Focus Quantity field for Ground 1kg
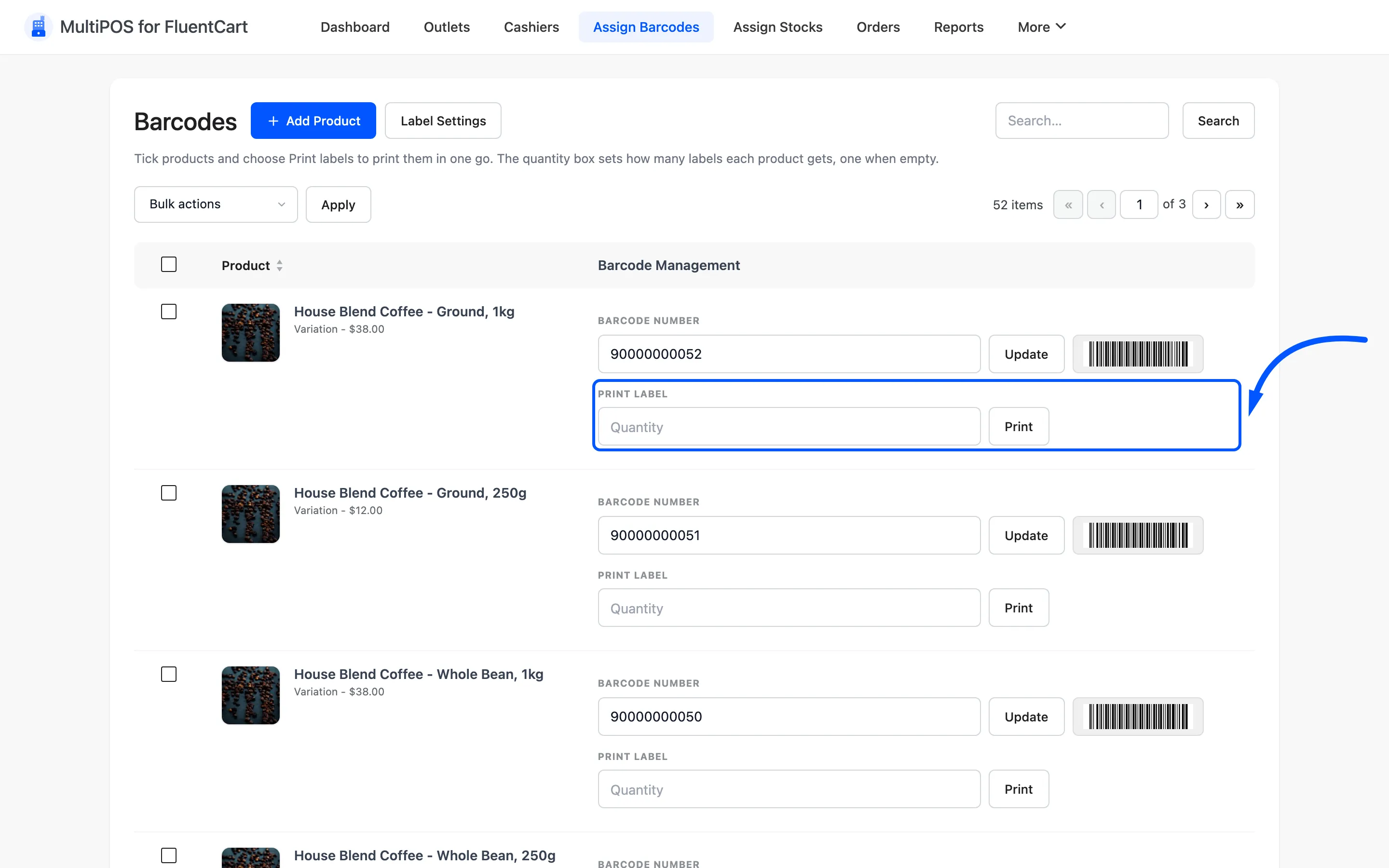The width and height of the screenshot is (1389, 868). tap(789, 426)
